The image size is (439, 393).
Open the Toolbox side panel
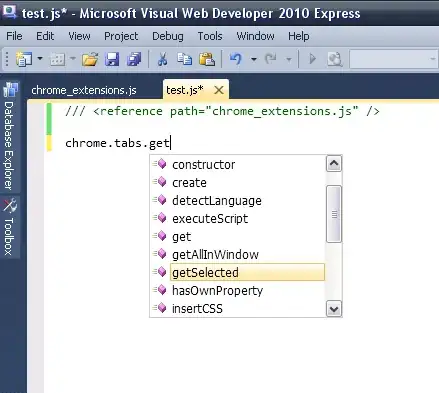(x=10, y=227)
